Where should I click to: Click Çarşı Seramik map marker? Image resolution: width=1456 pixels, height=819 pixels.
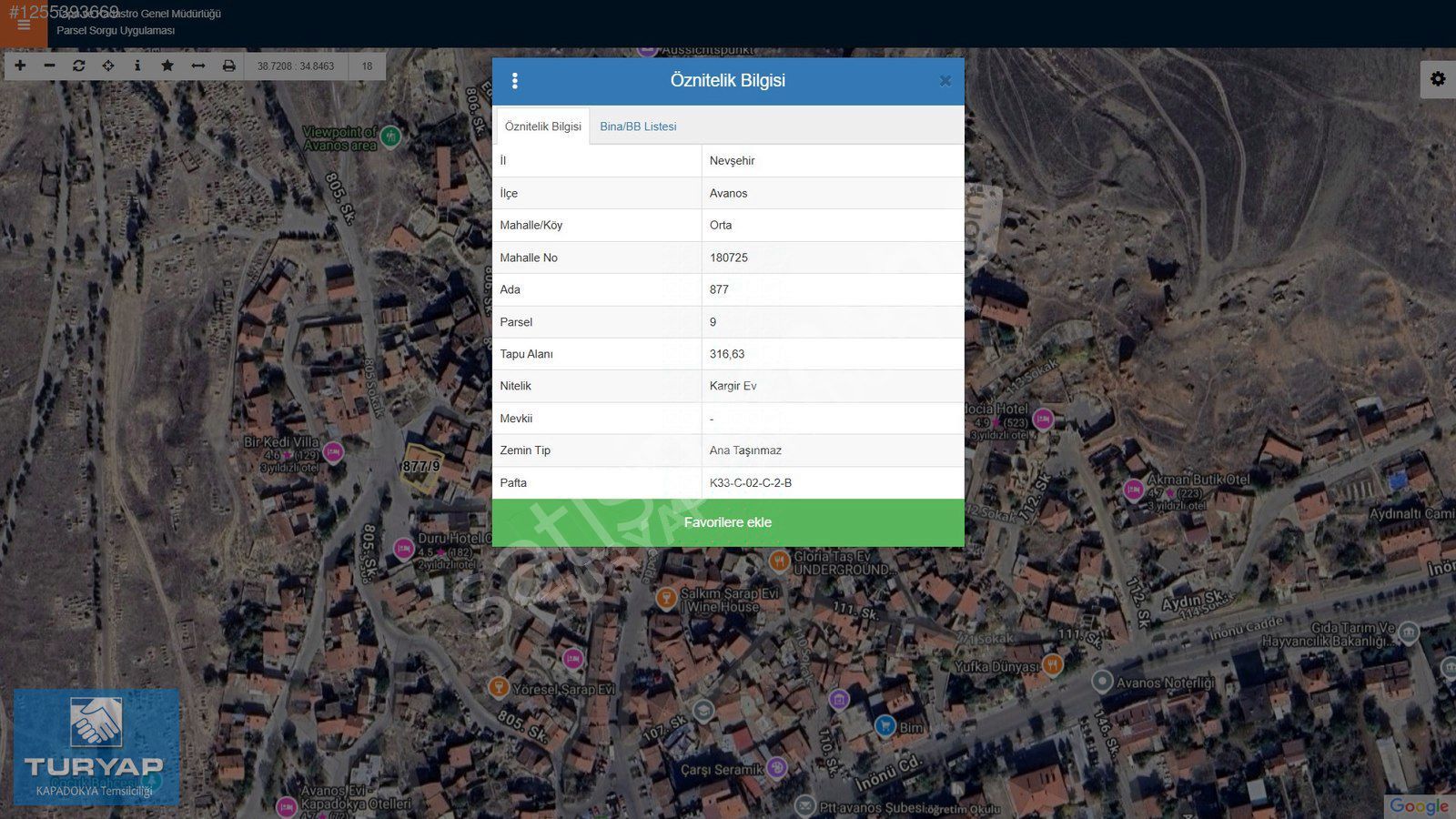coord(776,767)
